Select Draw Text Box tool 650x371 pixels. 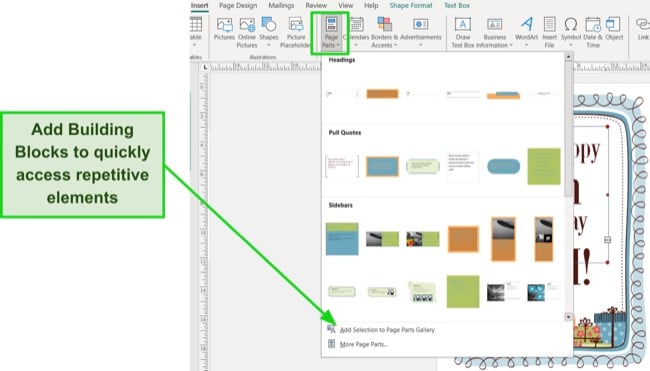pyautogui.click(x=463, y=32)
